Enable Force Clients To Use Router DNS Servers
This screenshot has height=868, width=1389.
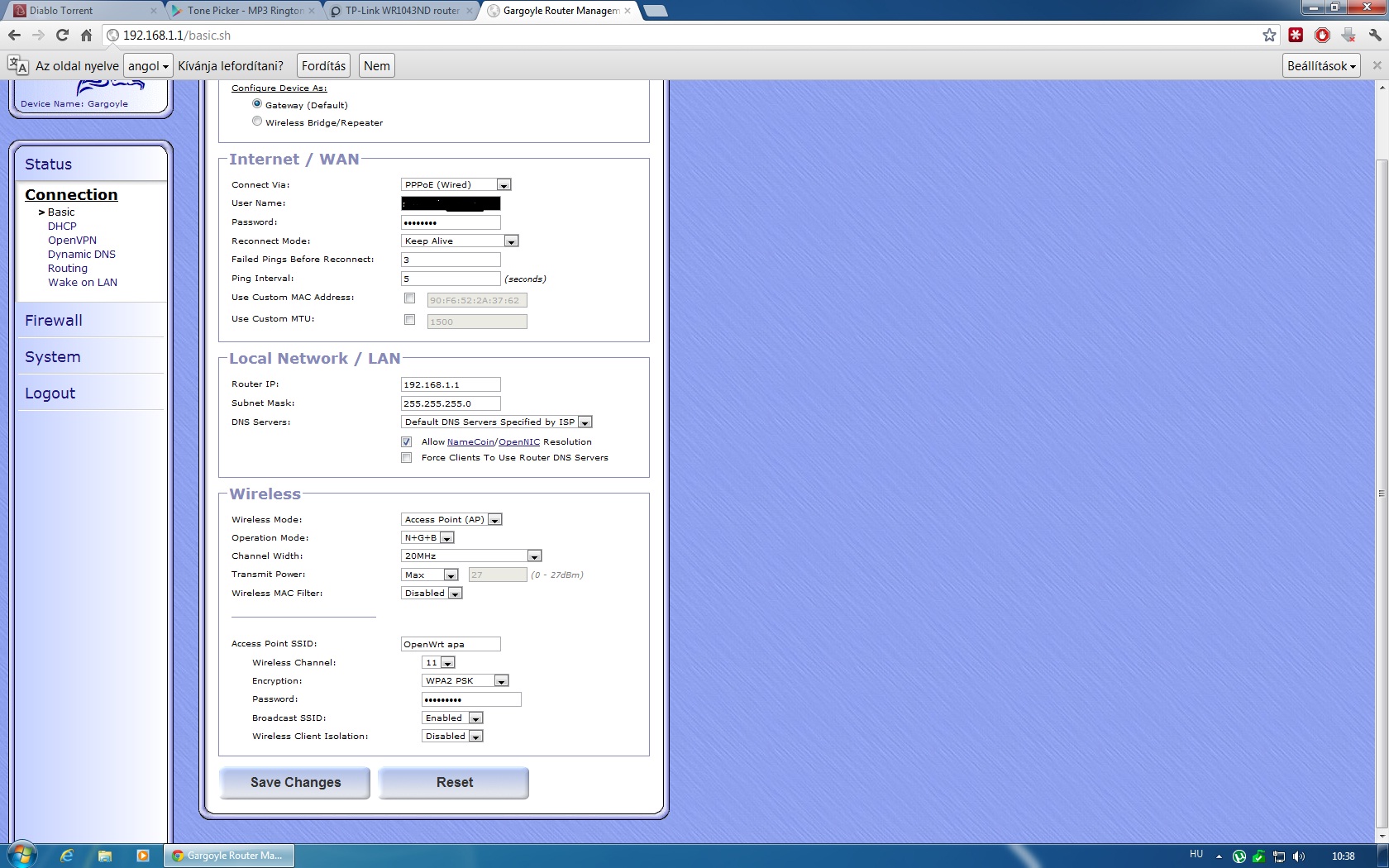pyautogui.click(x=406, y=457)
